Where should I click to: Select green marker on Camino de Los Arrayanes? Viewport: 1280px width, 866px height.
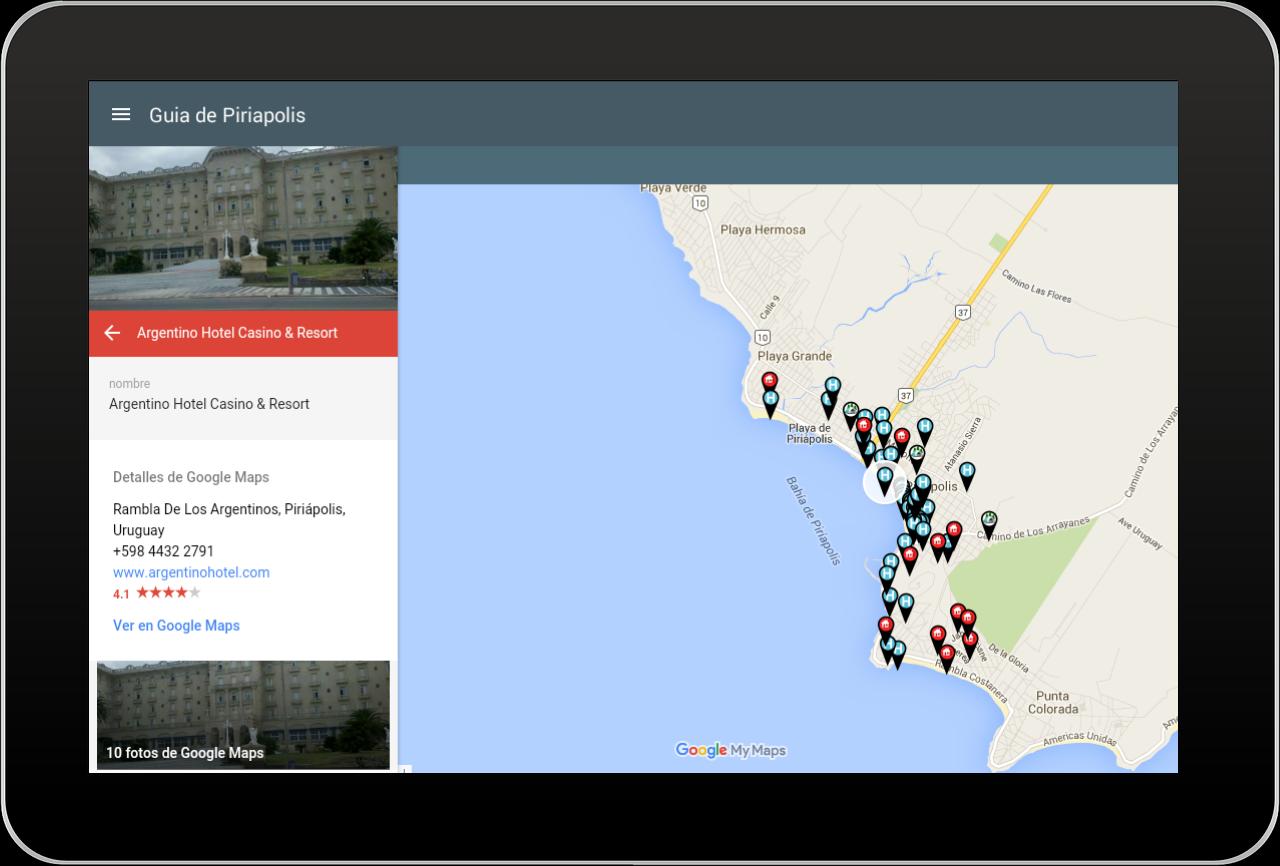tap(989, 523)
